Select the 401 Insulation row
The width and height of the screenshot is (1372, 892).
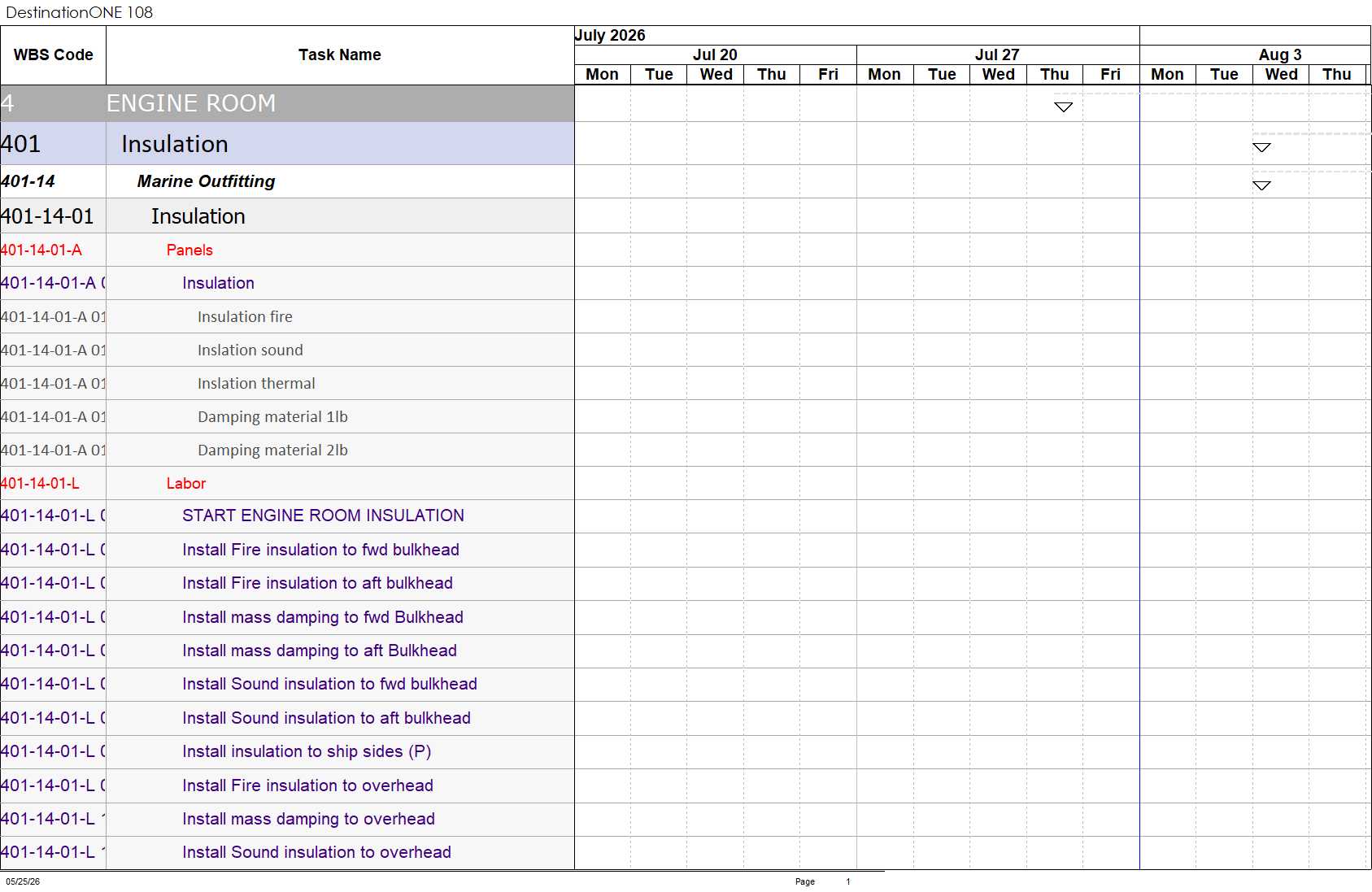(287, 144)
